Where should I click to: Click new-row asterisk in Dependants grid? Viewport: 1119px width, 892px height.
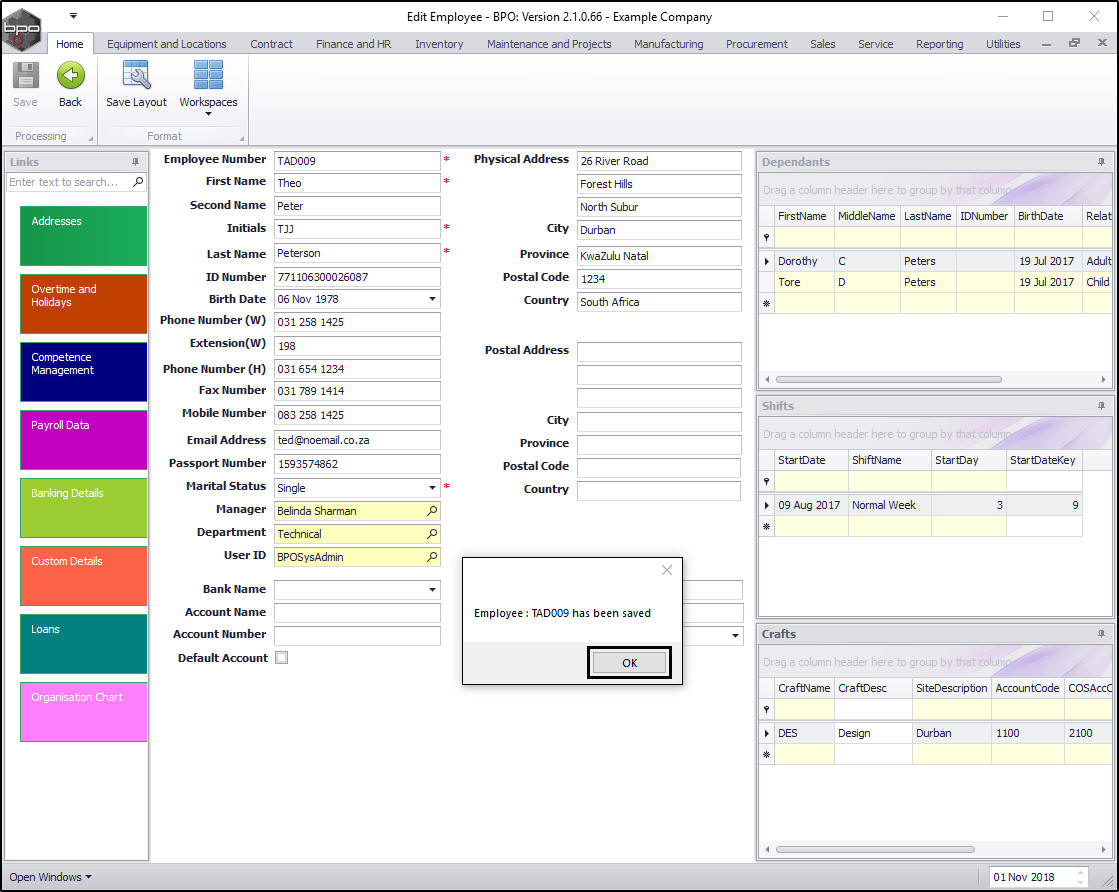pos(767,304)
